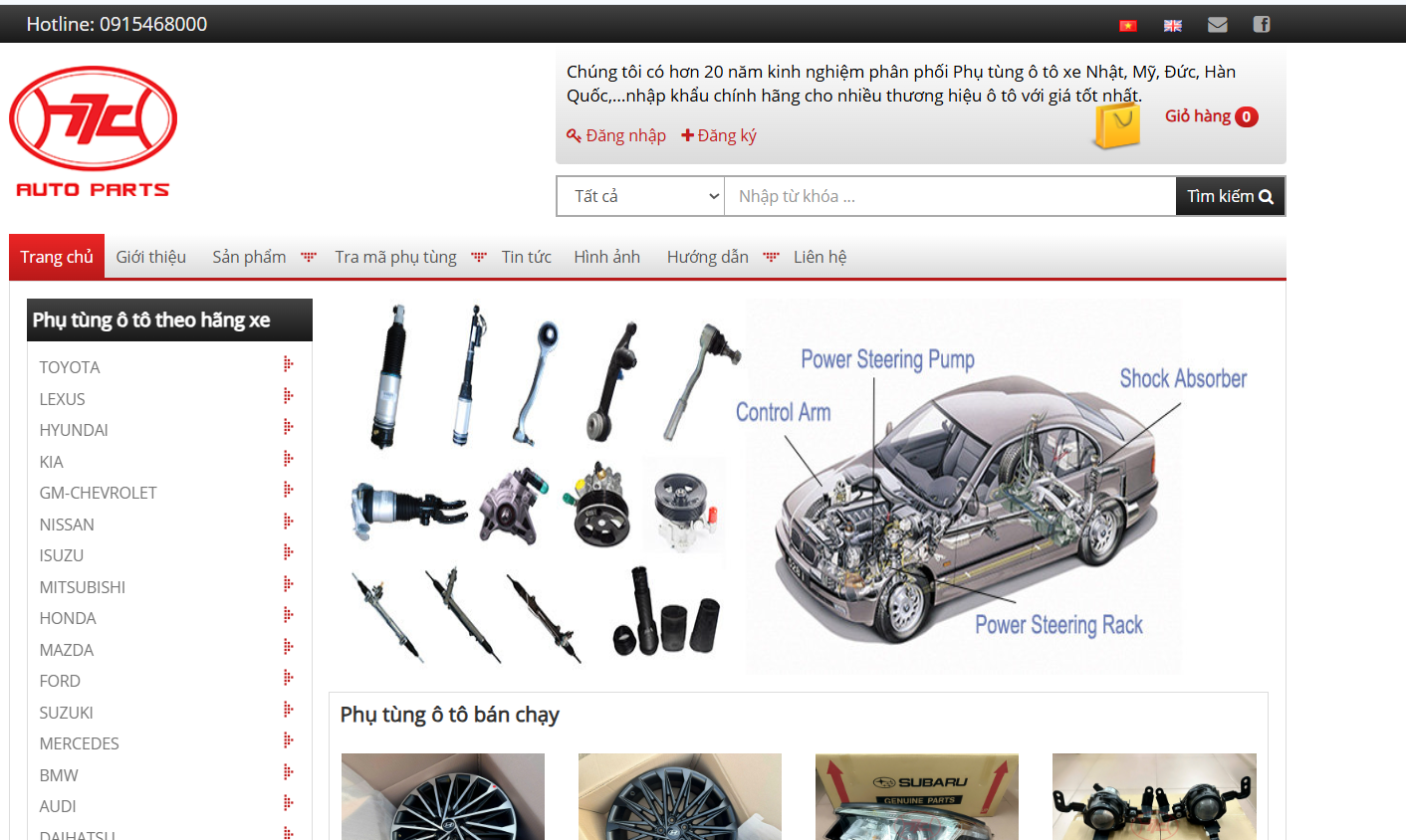
Task: Expand the TOYOTA brand arrow icon
Action: click(x=288, y=364)
